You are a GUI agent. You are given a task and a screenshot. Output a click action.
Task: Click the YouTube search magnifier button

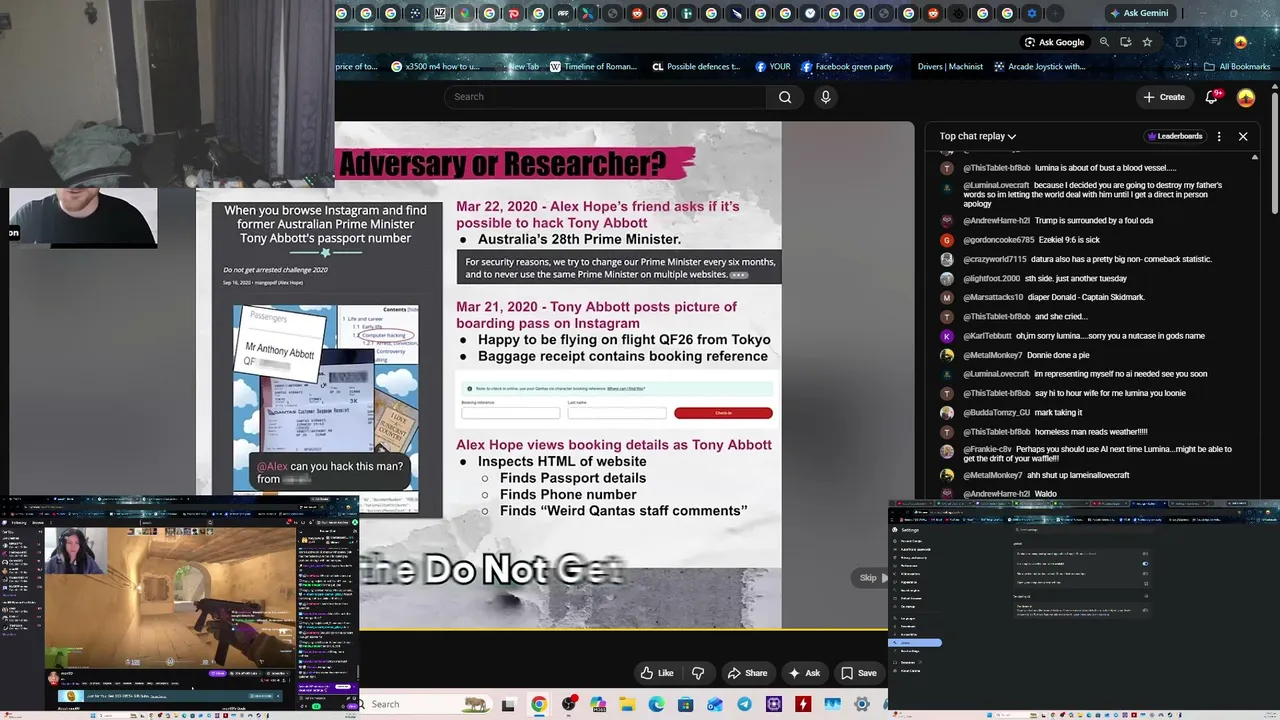point(785,97)
